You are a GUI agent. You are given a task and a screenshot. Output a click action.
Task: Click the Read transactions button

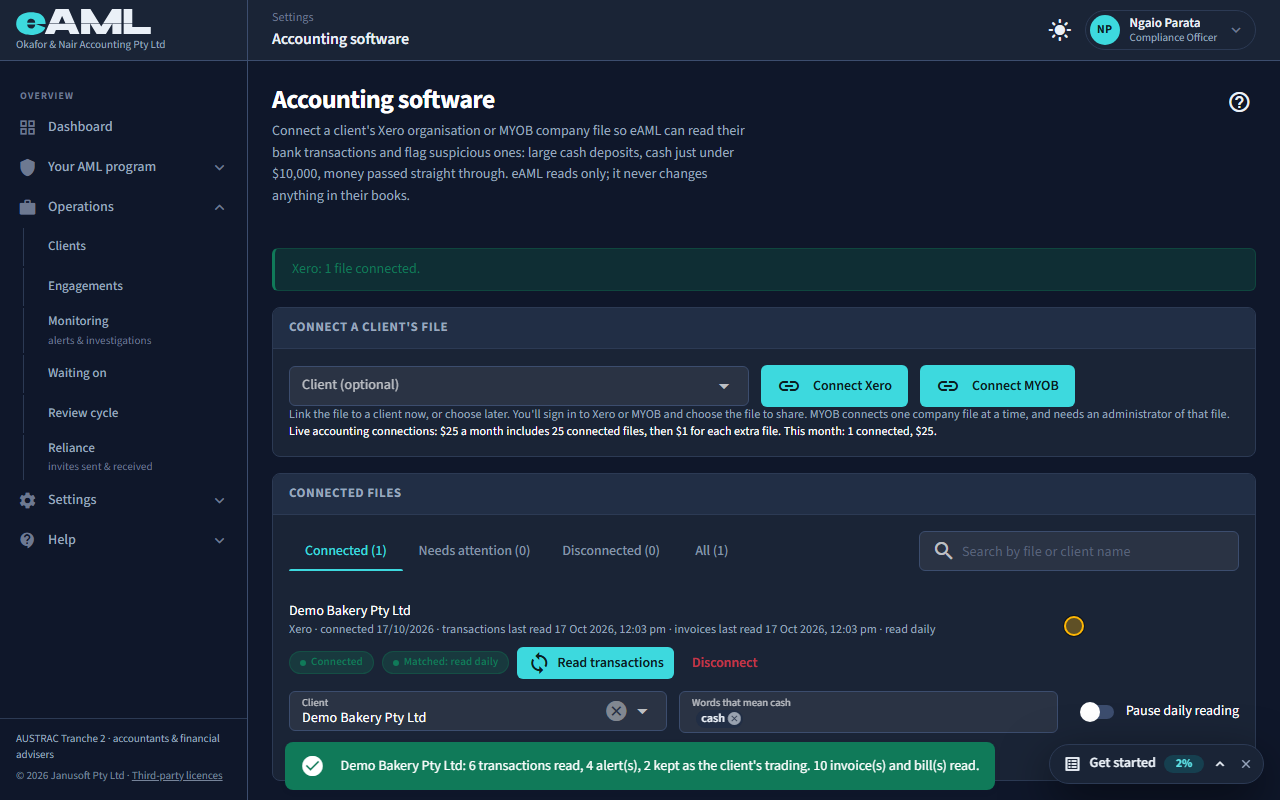595,663
